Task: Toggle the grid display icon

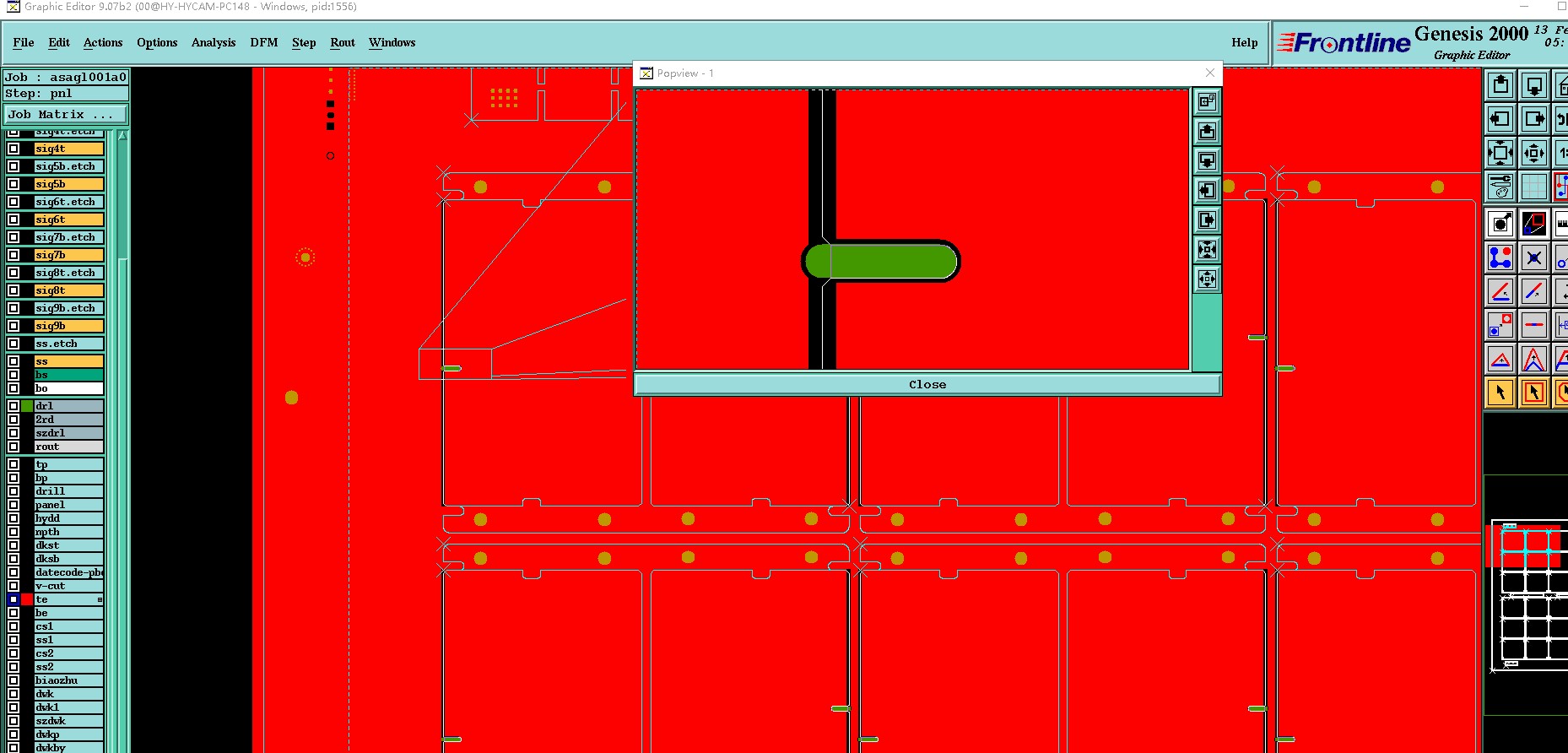Action: click(x=1534, y=187)
